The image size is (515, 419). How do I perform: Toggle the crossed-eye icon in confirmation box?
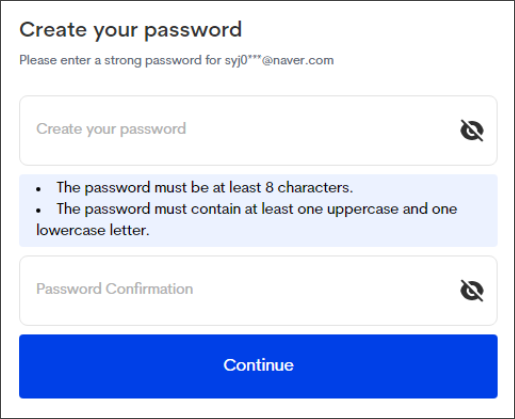pos(472,290)
